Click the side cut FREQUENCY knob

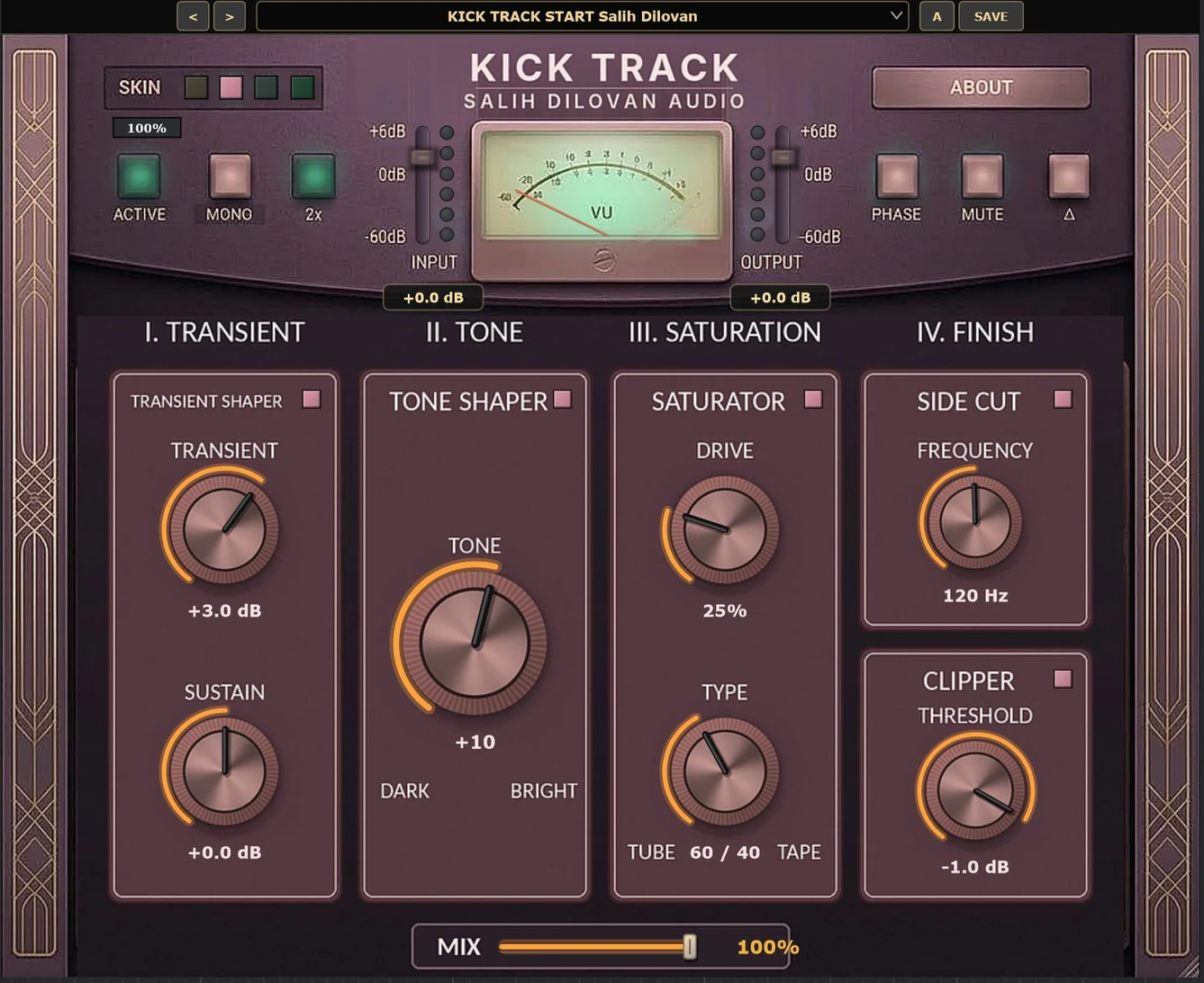[x=974, y=521]
